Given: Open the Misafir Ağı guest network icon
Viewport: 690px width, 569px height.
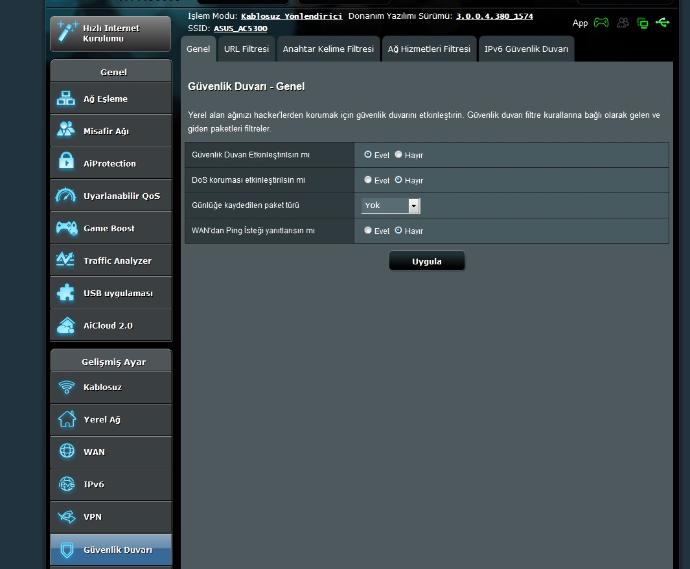Looking at the screenshot, I should (66, 129).
